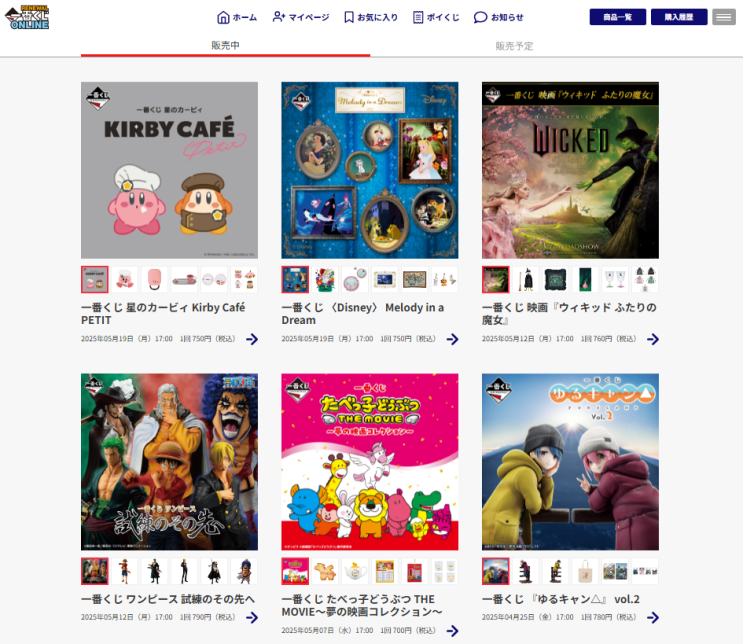The width and height of the screenshot is (743, 644).
Task: Select たべっ子 teapot thumbnail
Action: click(355, 571)
